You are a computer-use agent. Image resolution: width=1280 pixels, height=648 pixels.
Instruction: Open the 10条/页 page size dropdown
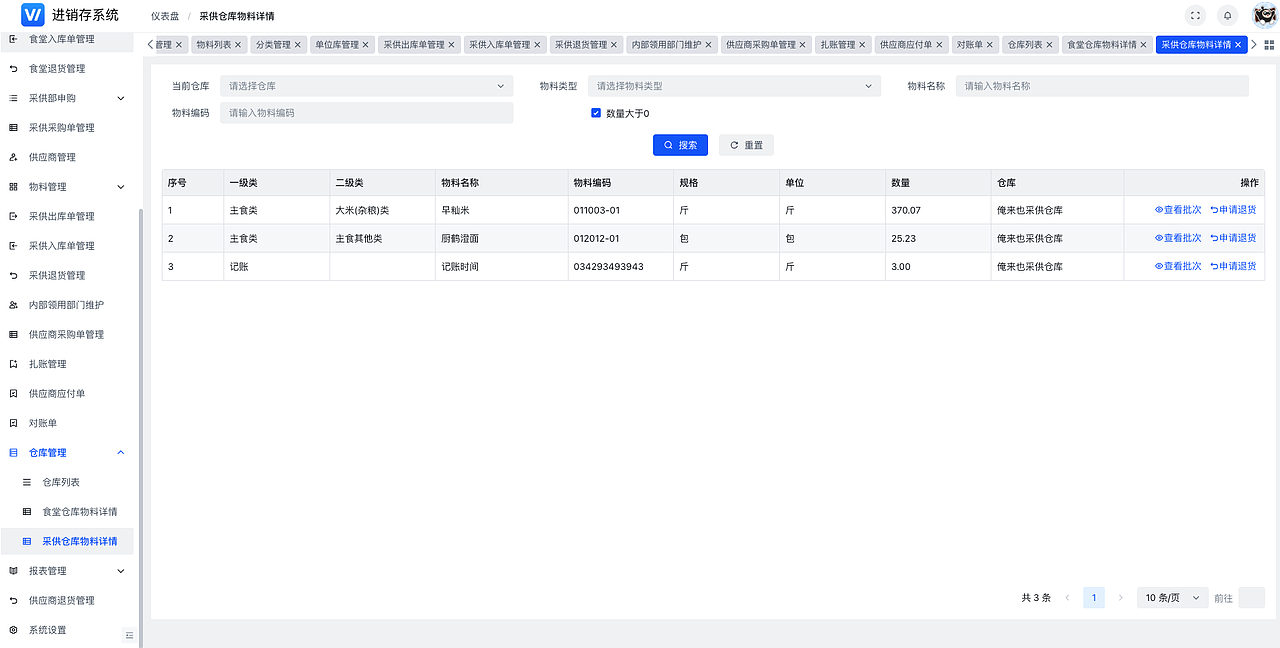tap(1171, 597)
